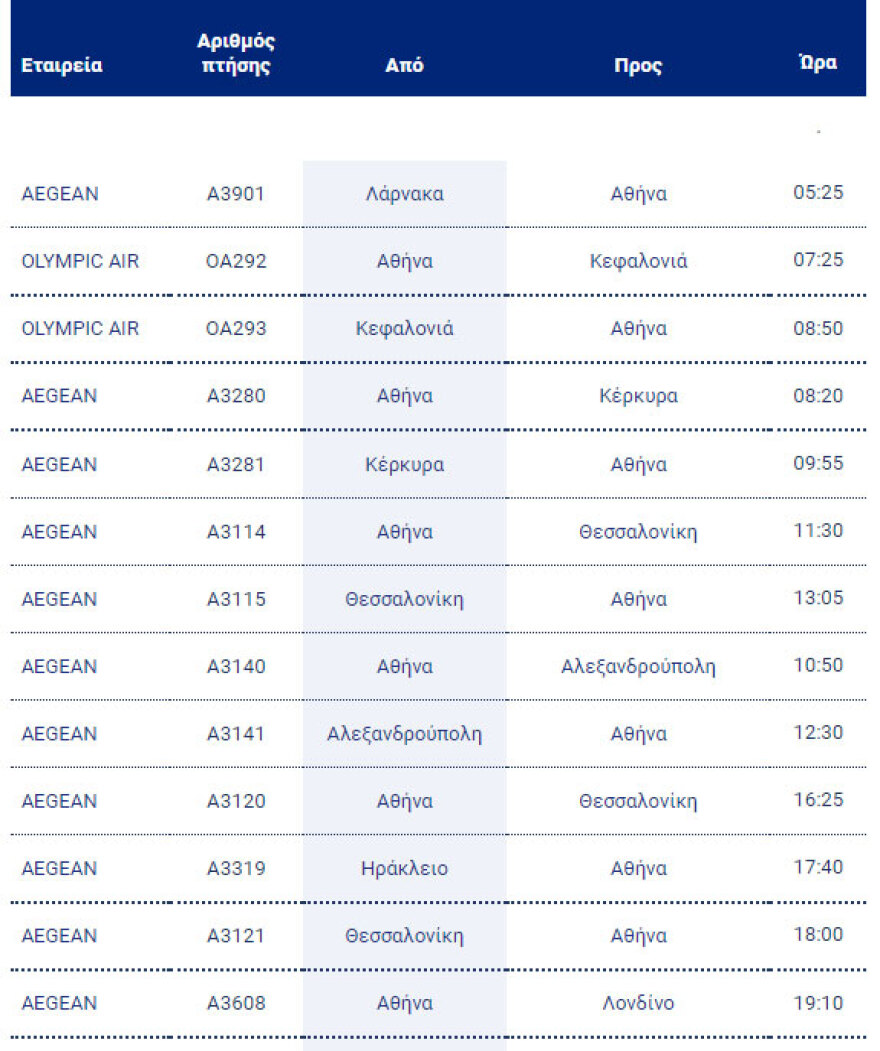The width and height of the screenshot is (880, 1051).
Task: Click the Από column header
Action: (x=404, y=66)
